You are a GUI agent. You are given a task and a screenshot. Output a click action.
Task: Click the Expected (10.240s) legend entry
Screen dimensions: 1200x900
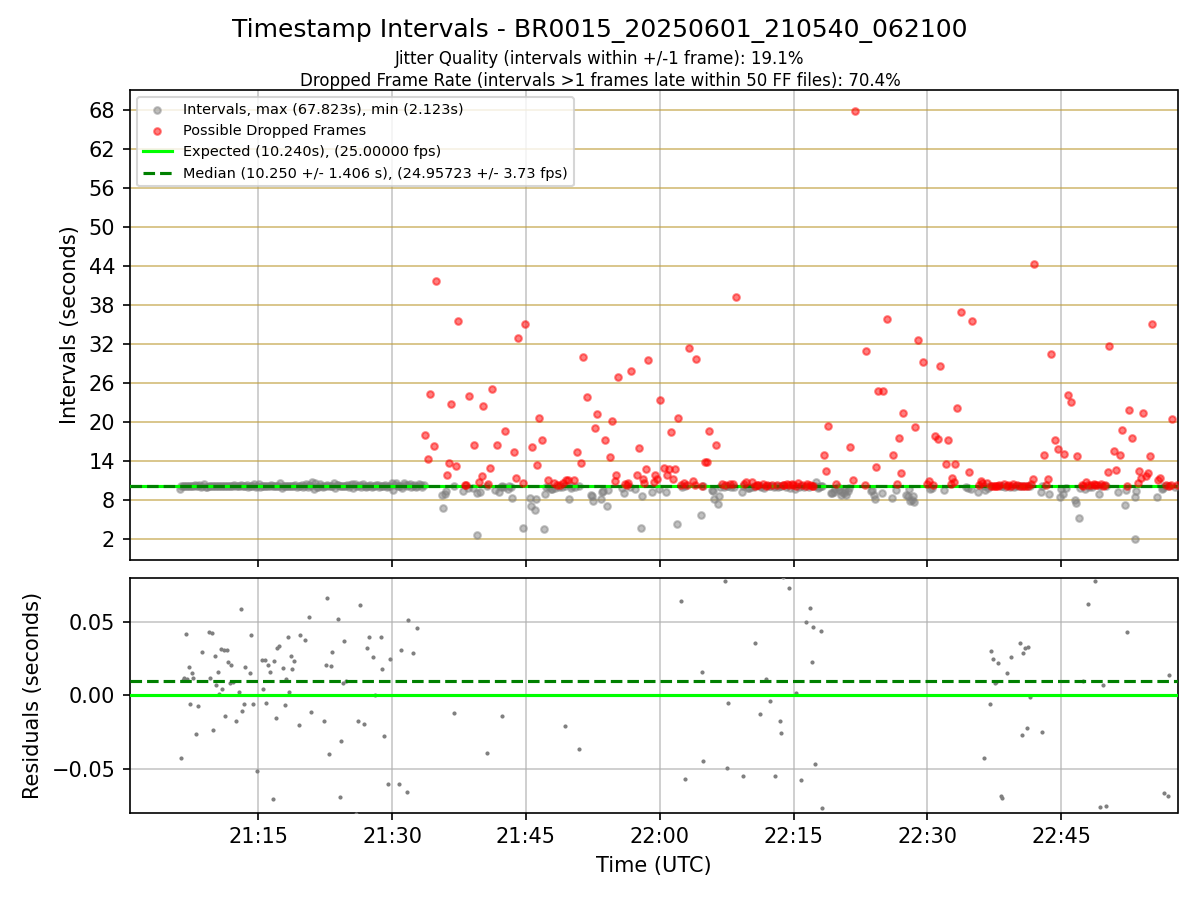coord(312,151)
